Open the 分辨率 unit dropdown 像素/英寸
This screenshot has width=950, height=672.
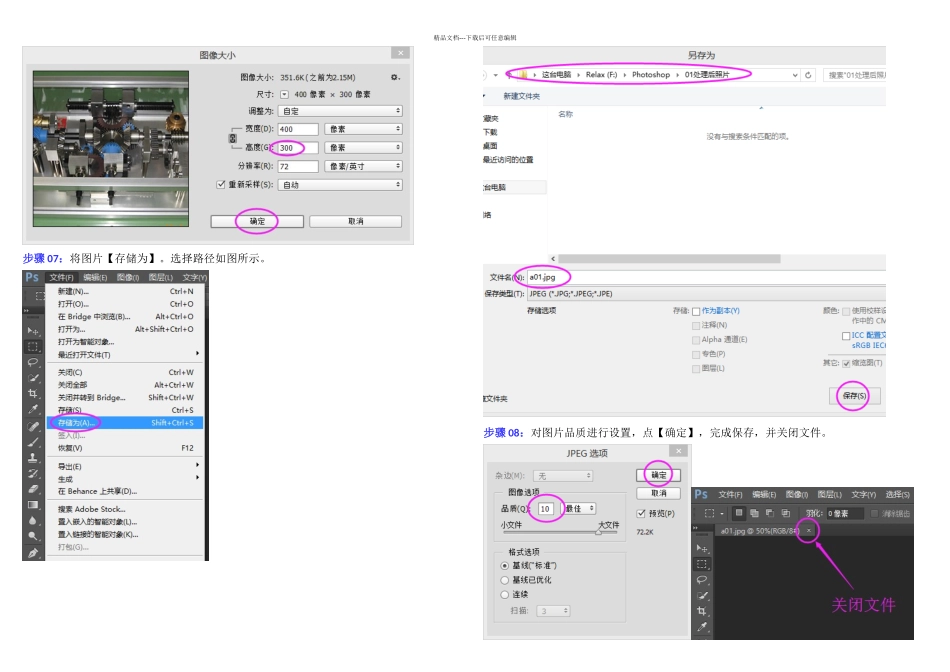point(364,166)
